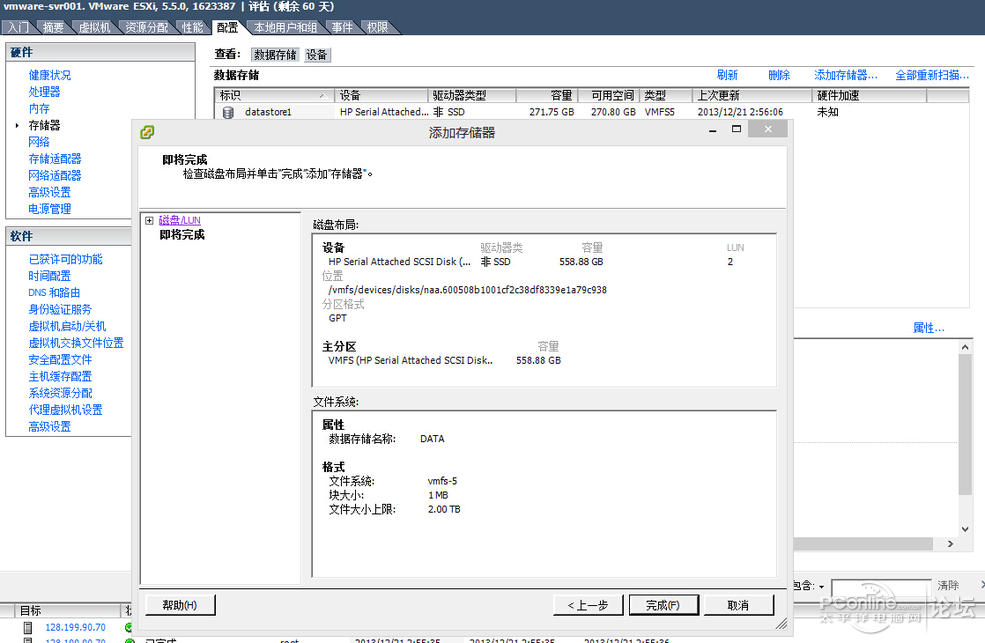Click the host icon beside first 128.199.90.70
This screenshot has width=985, height=643.
[28, 627]
